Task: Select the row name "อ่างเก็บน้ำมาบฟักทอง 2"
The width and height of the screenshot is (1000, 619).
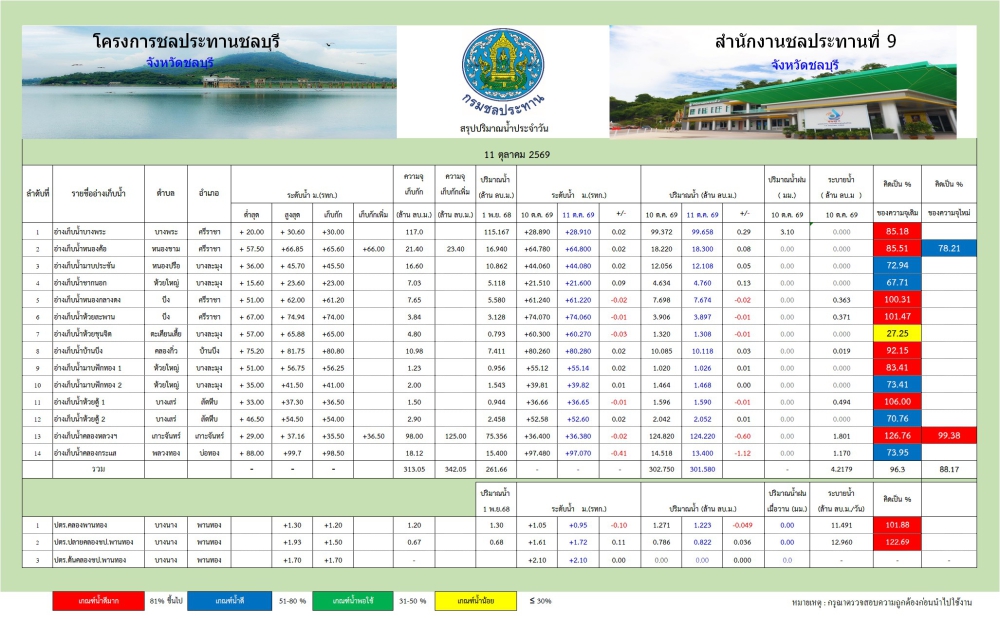Action: tap(87, 385)
